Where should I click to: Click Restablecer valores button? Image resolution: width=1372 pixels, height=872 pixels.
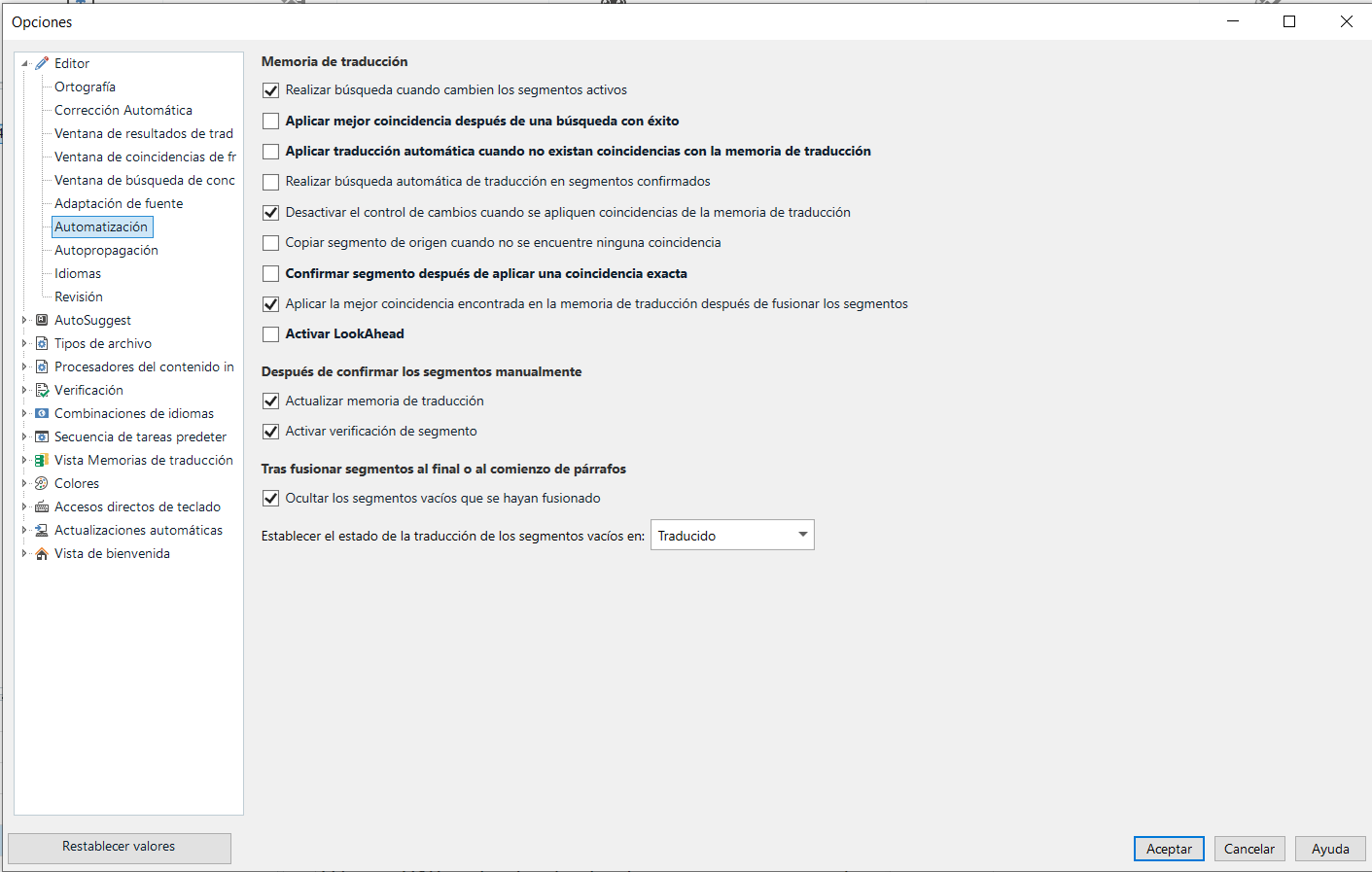[x=119, y=847]
